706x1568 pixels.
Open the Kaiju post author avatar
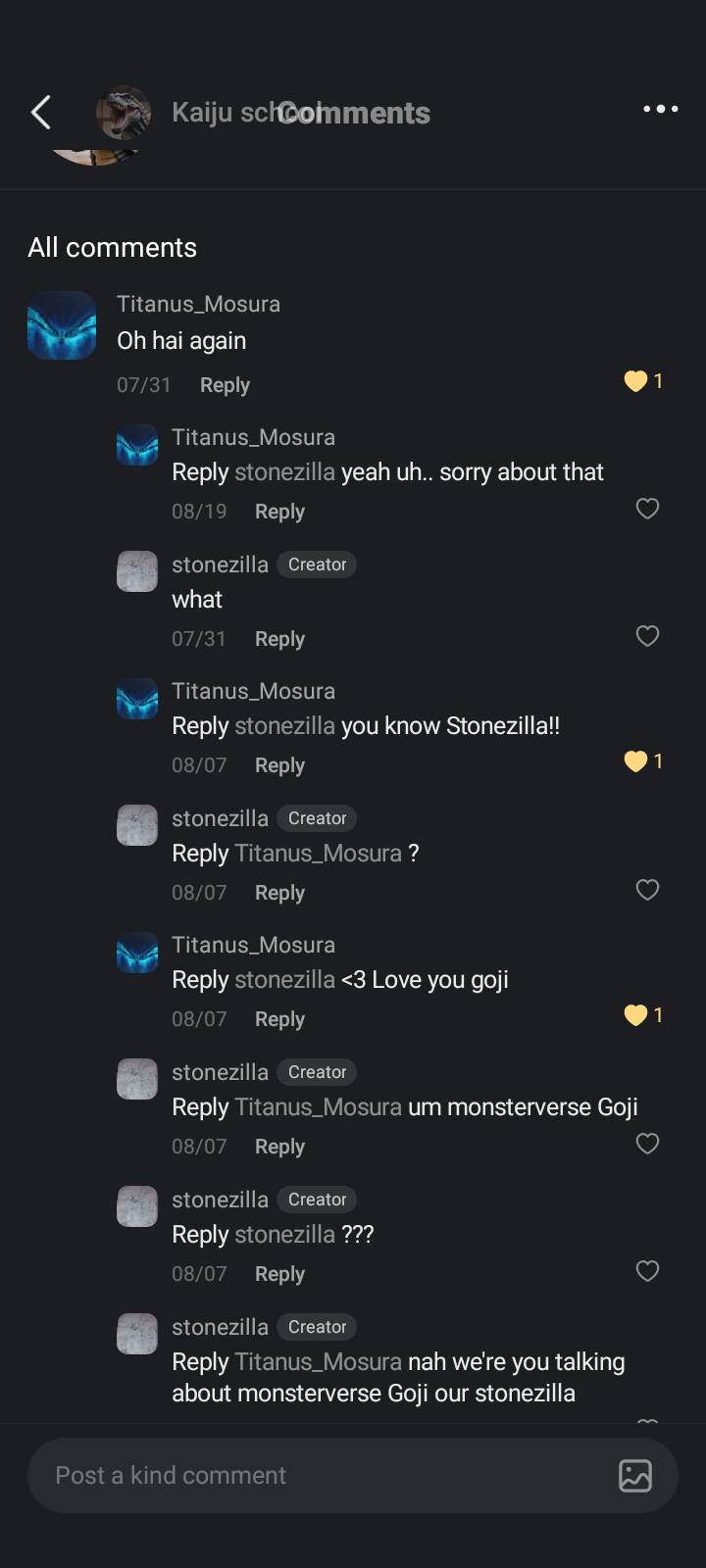124,114
